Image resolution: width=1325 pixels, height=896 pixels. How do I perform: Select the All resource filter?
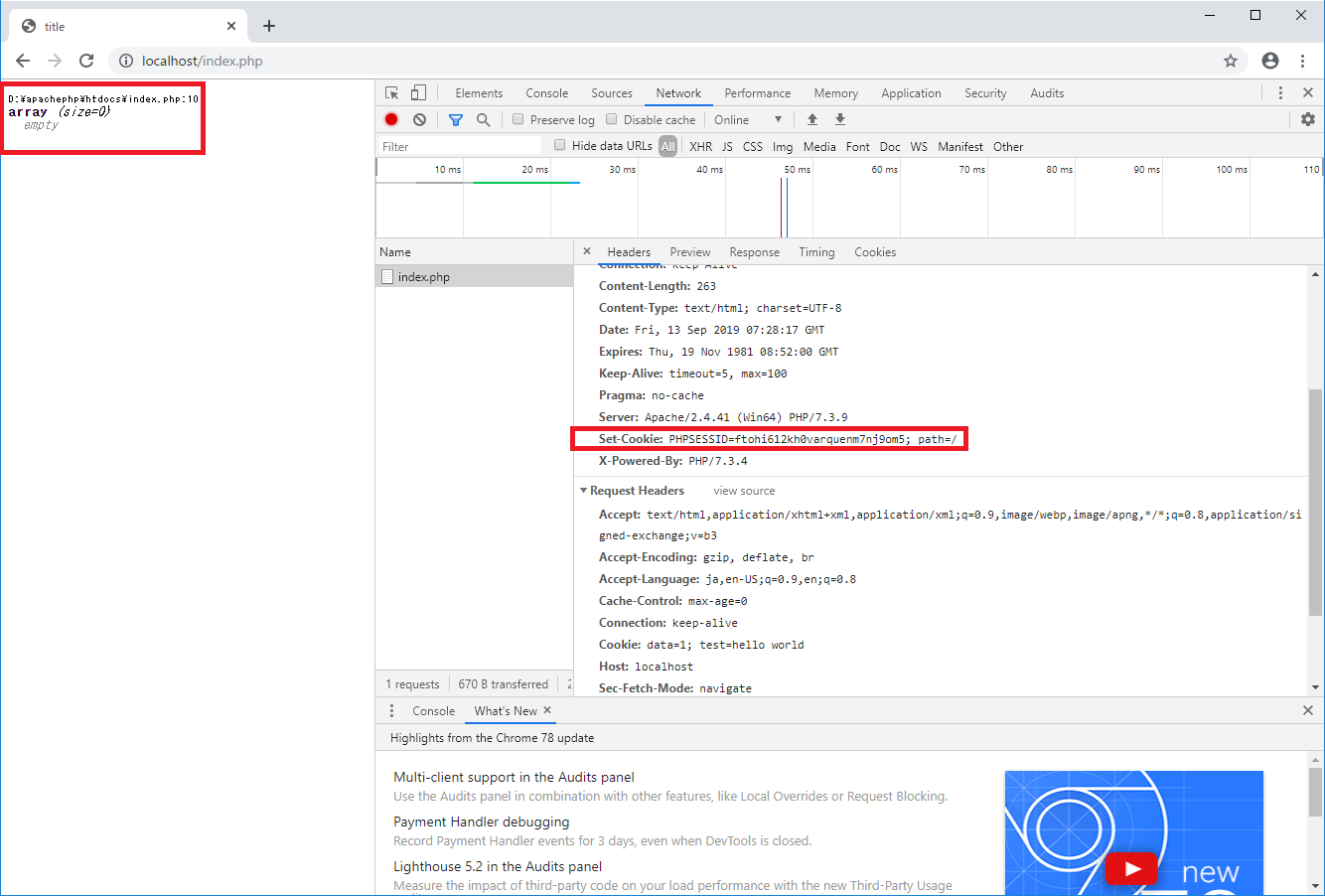pyautogui.click(x=668, y=146)
